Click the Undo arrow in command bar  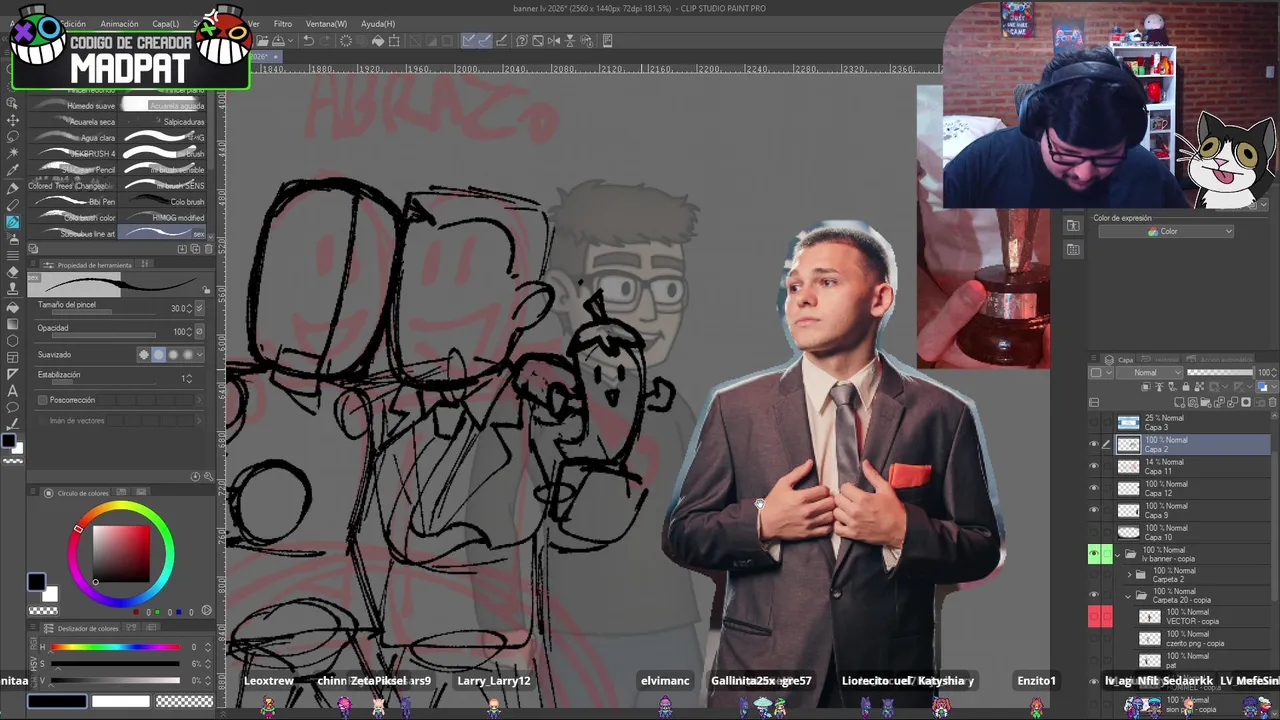(308, 41)
